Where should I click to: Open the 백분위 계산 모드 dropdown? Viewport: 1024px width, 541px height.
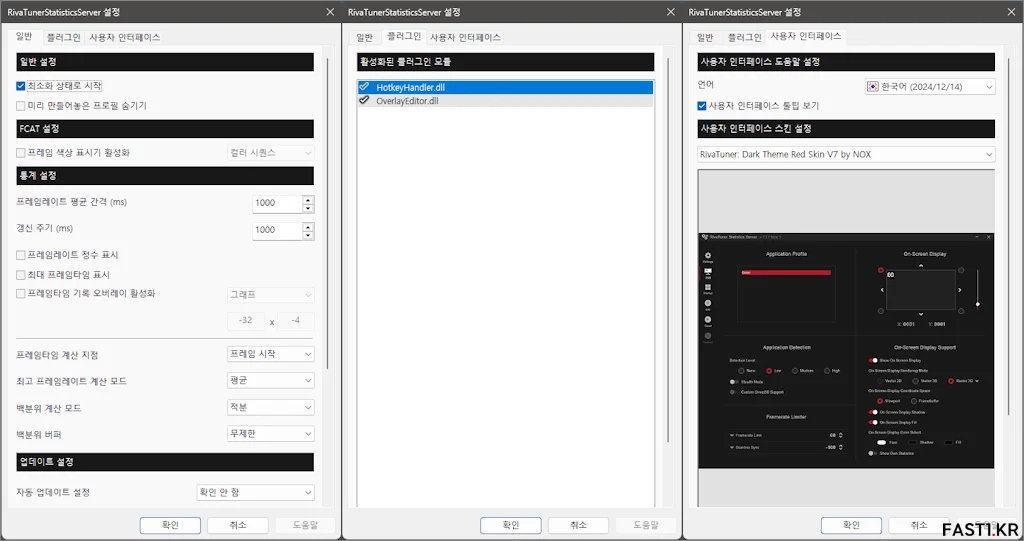270,407
